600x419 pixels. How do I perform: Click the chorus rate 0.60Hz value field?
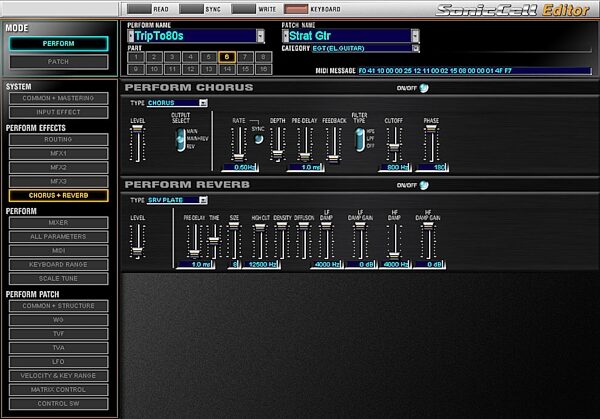[240, 168]
